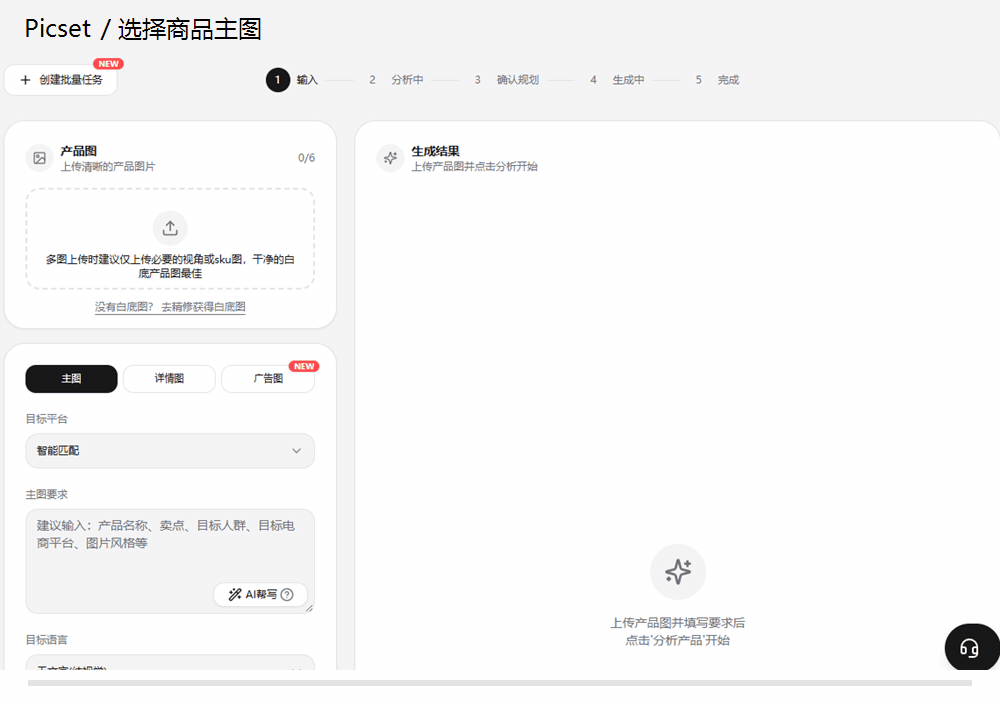Click the 0/6 image counter

click(306, 158)
